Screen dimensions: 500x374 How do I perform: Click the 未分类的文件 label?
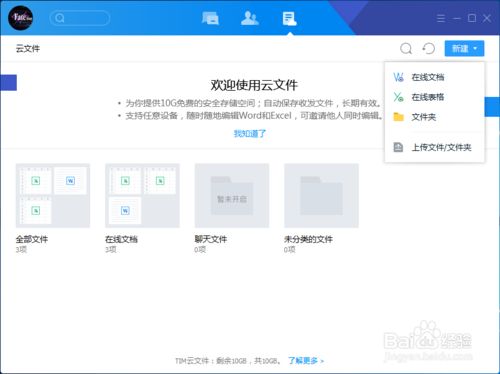[x=308, y=239]
